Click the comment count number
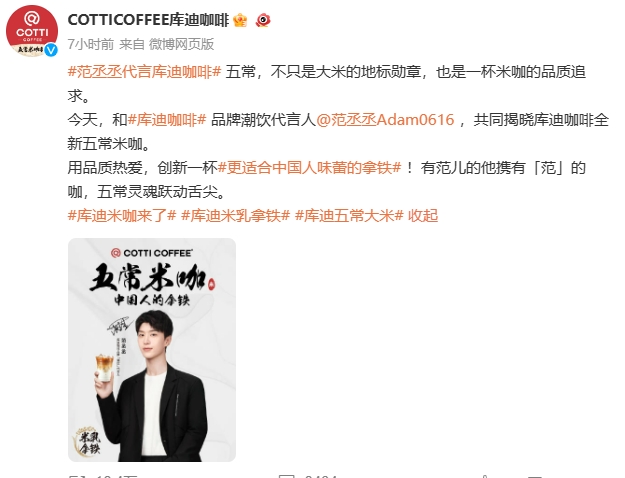 click(x=321, y=476)
